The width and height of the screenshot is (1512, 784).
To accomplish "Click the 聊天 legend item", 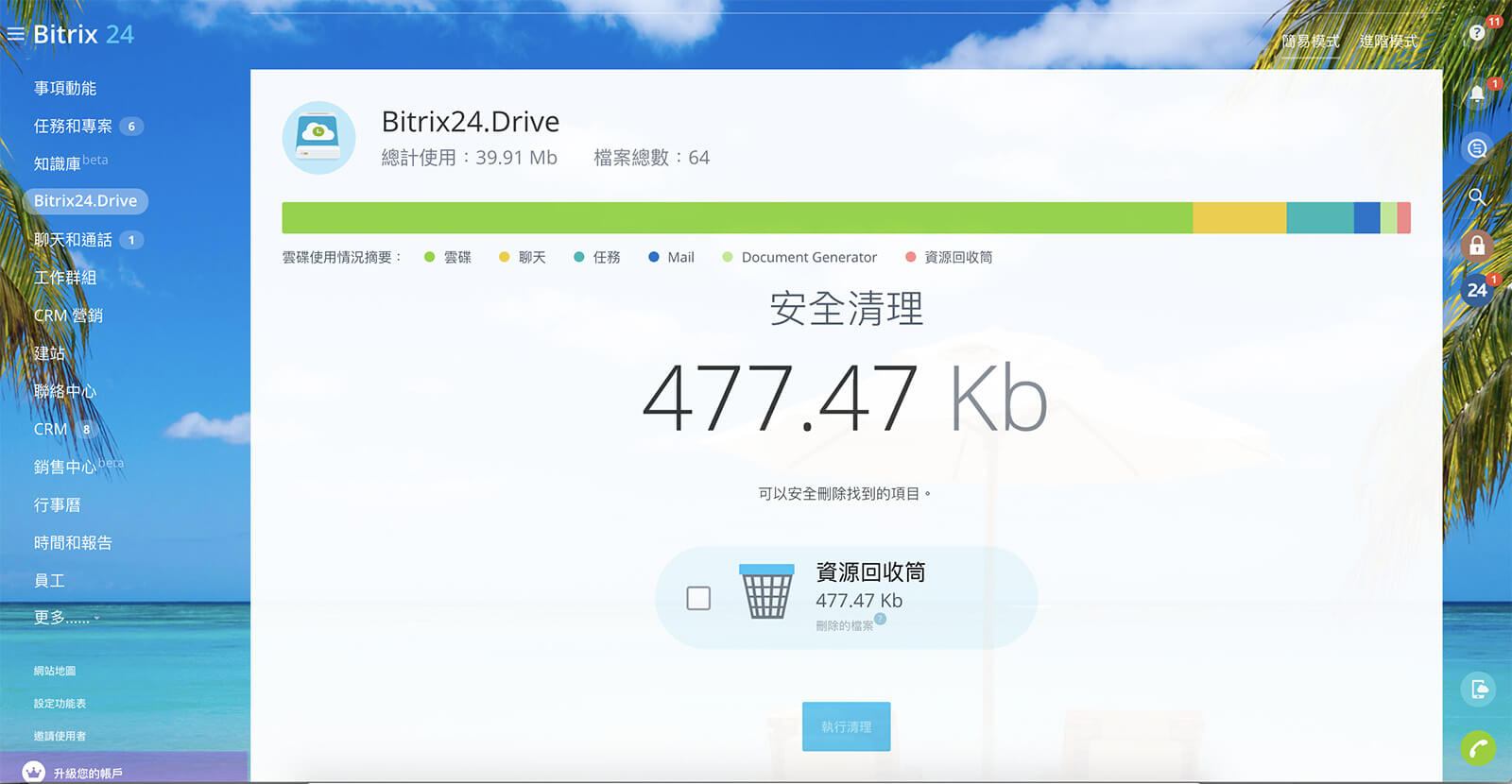I will tap(523, 257).
